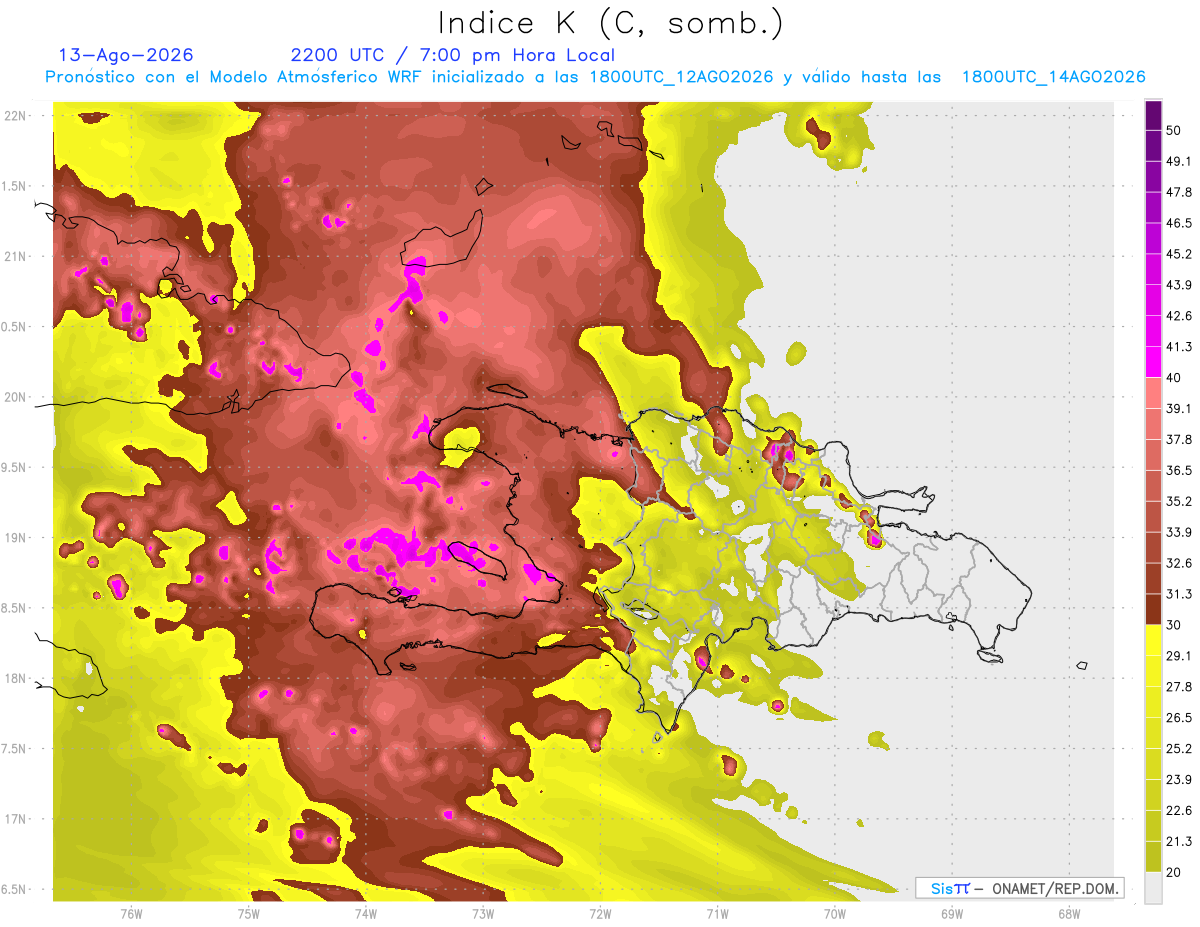Click the "2200 UTC / 7:00 pm Hora Local" time label
Viewport: 1200px width, 927px height.
453,55
